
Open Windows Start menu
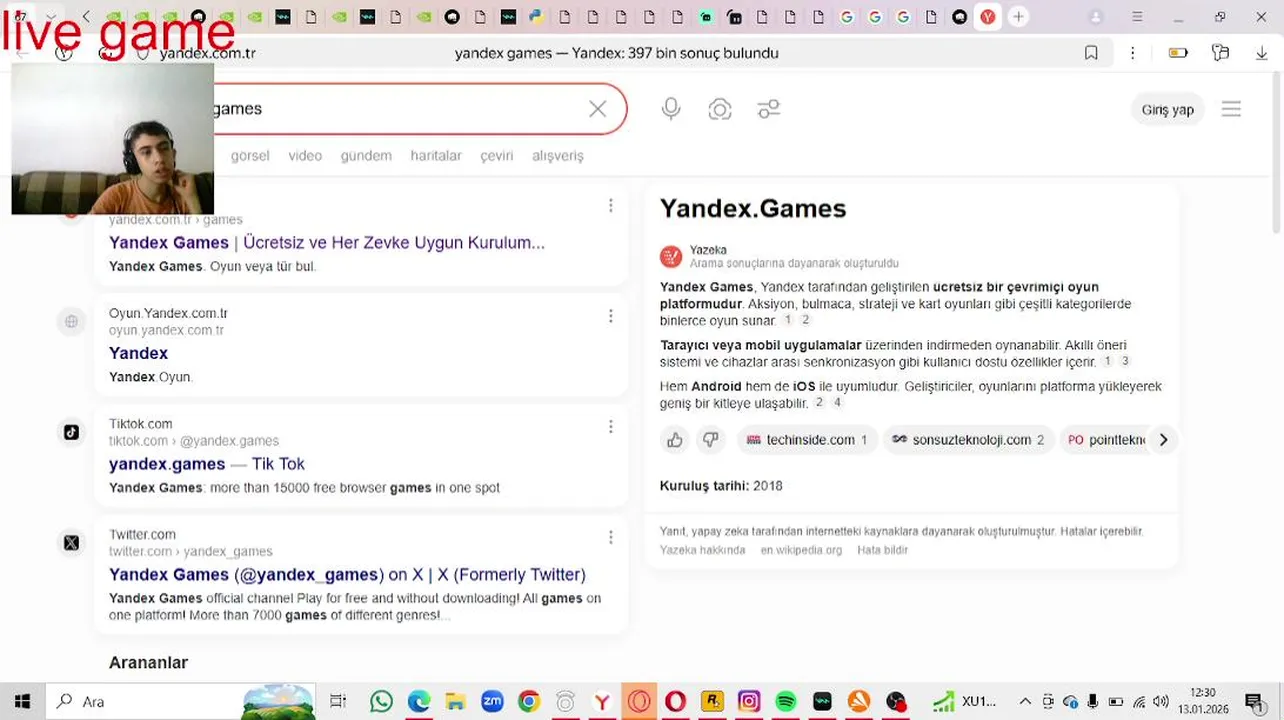[22, 701]
